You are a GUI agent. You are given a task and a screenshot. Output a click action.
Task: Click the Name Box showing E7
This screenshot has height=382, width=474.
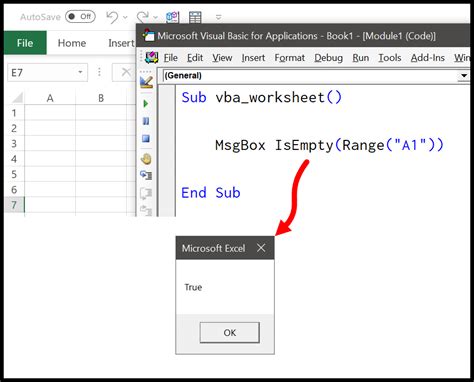[x=47, y=72]
